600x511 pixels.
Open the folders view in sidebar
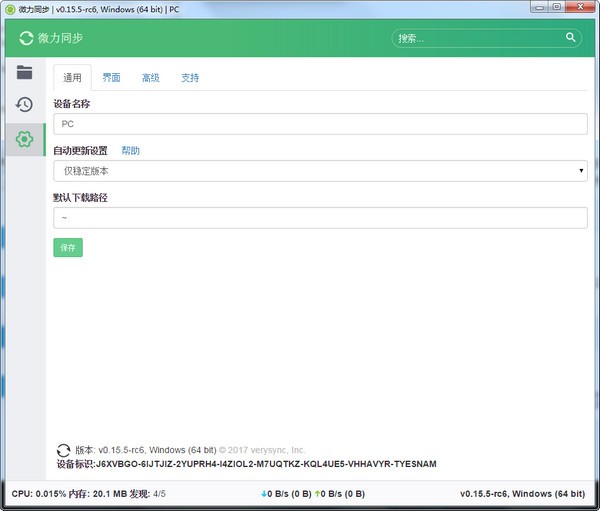[x=24, y=72]
